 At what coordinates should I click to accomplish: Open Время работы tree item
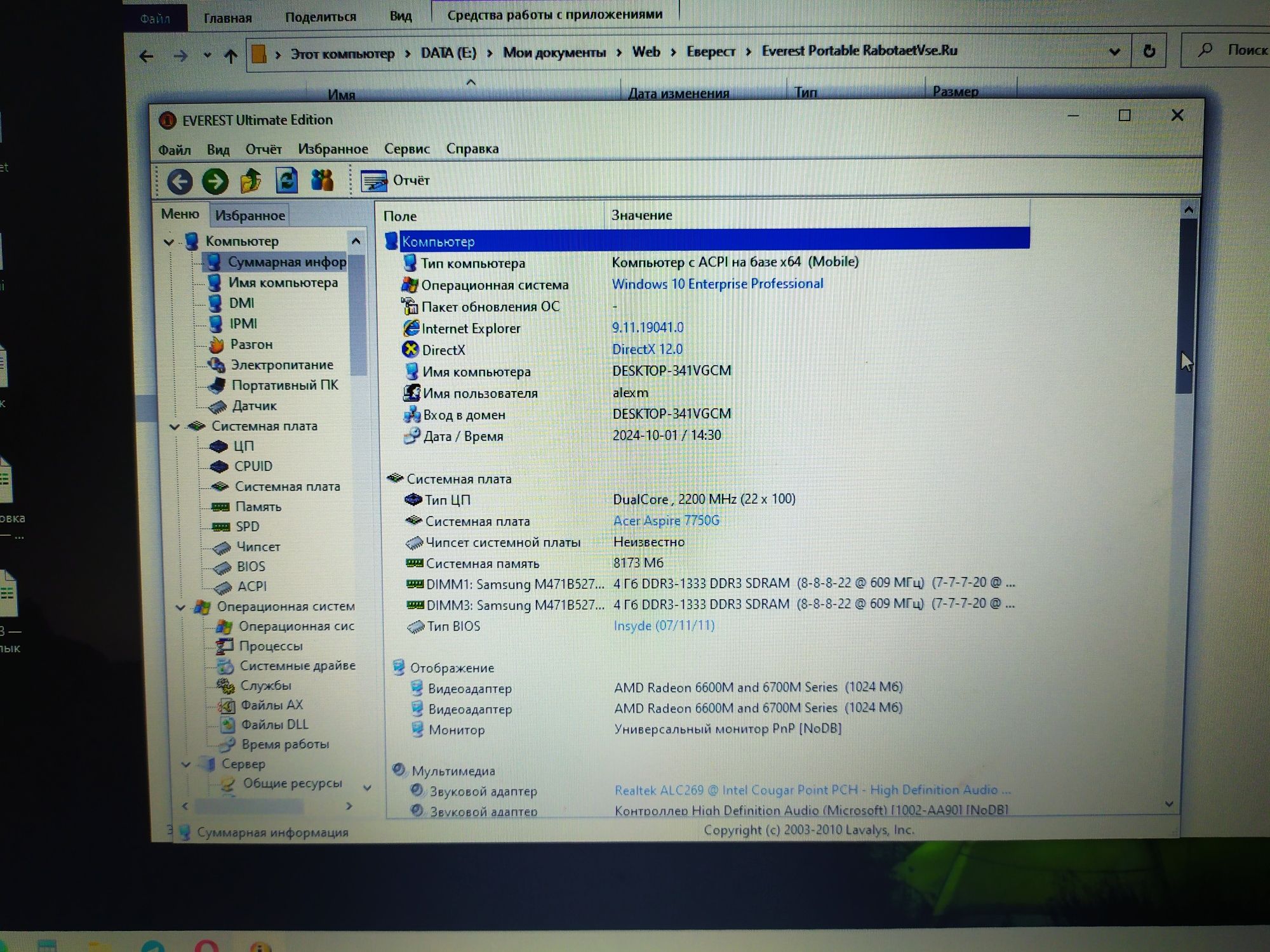coord(285,744)
